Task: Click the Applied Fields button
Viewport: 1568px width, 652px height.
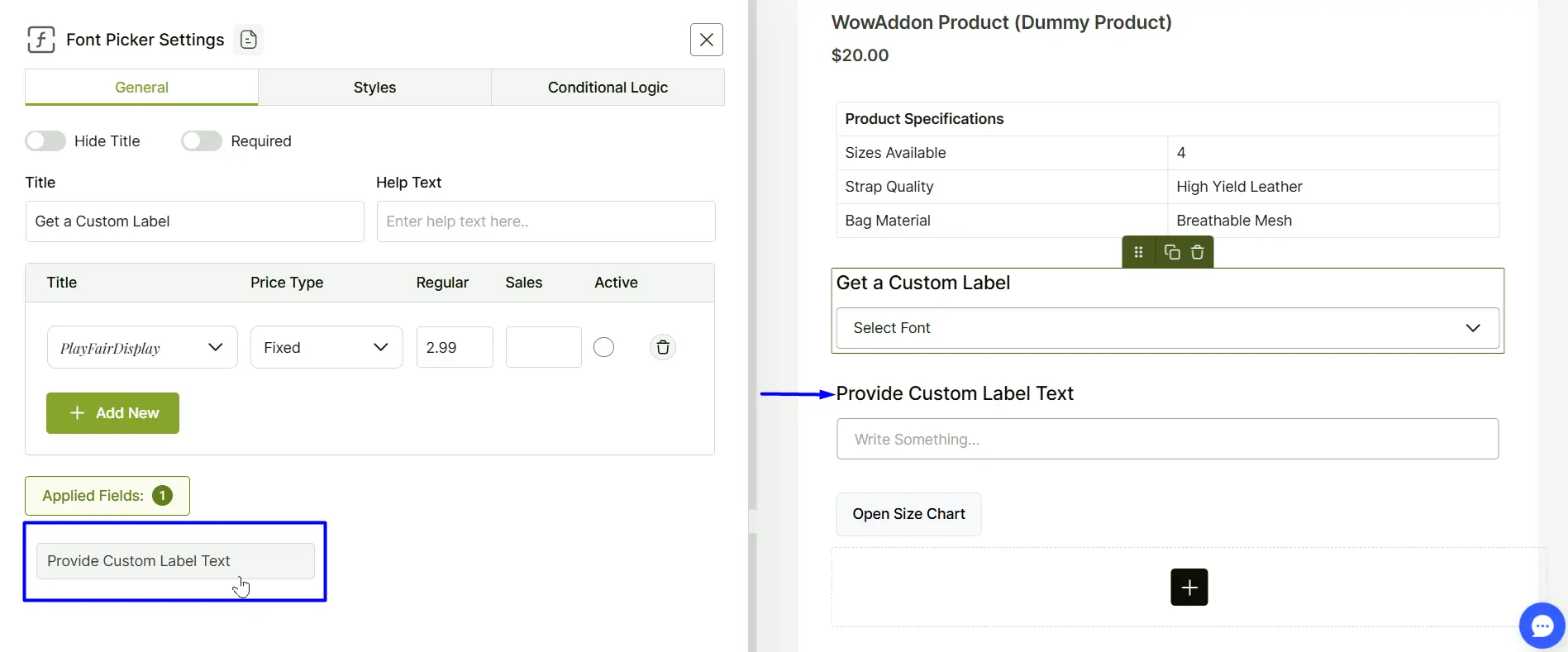Action: pos(107,496)
